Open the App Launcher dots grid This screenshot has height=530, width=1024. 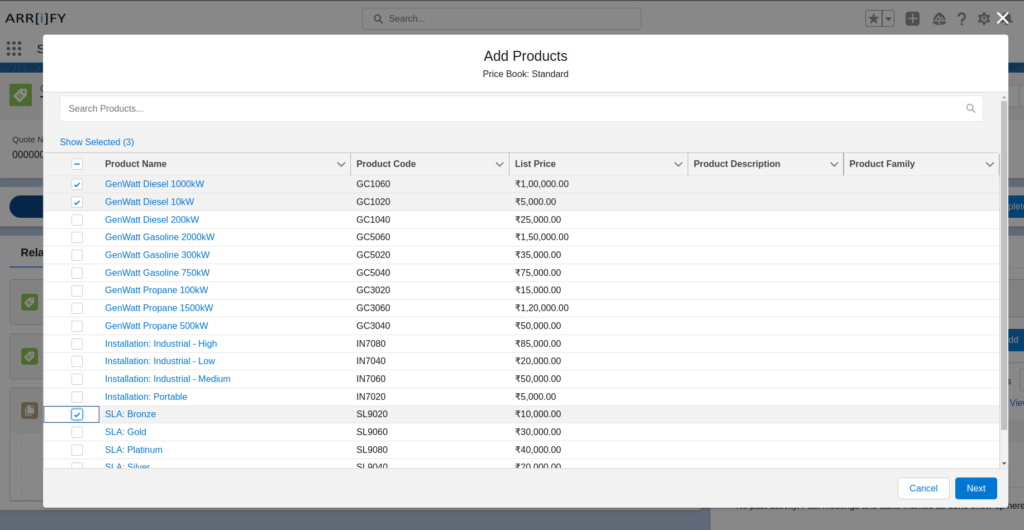(x=14, y=48)
